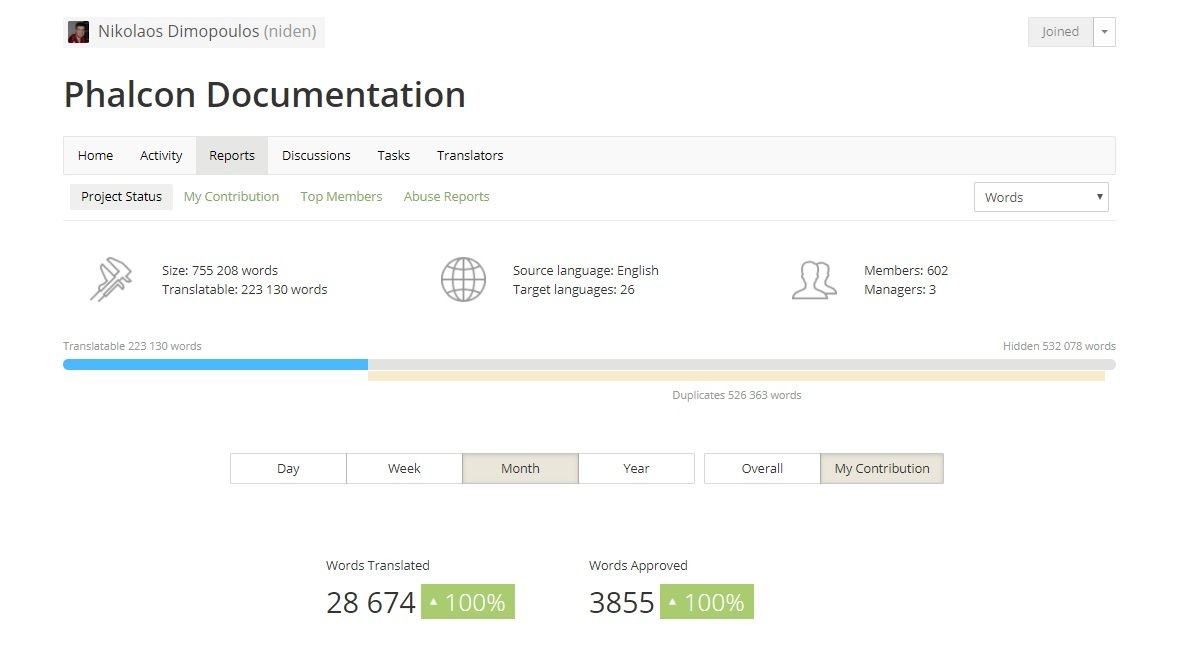This screenshot has height=657, width=1199.
Task: Click the "Size: 755 208 words" text
Action: click(219, 271)
